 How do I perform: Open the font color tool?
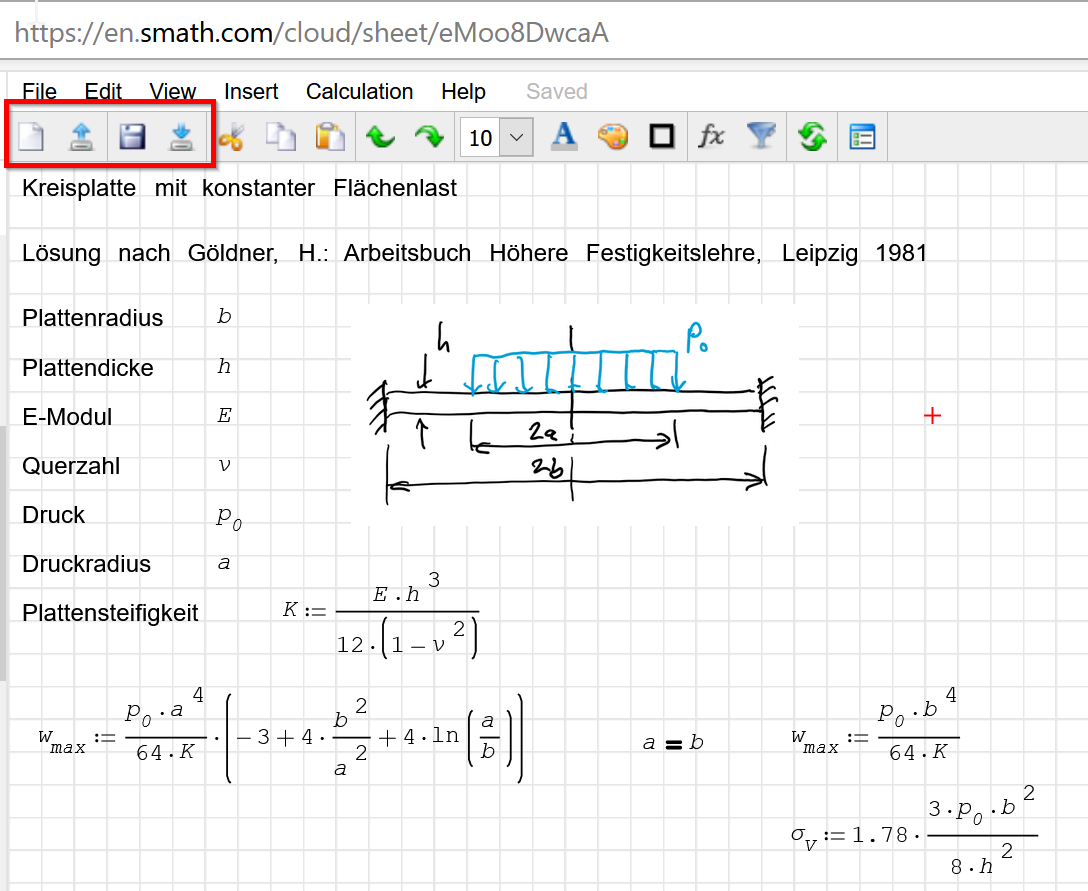(x=564, y=137)
